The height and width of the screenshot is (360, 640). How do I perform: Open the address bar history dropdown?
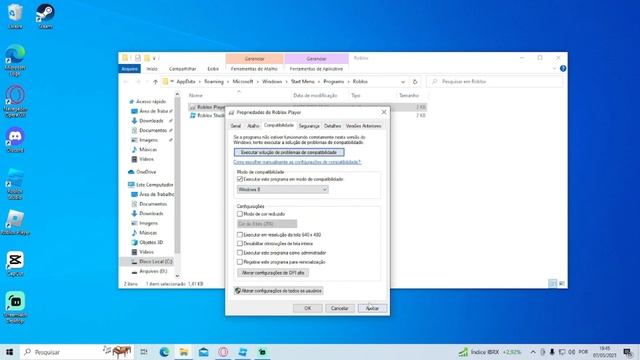(x=403, y=82)
